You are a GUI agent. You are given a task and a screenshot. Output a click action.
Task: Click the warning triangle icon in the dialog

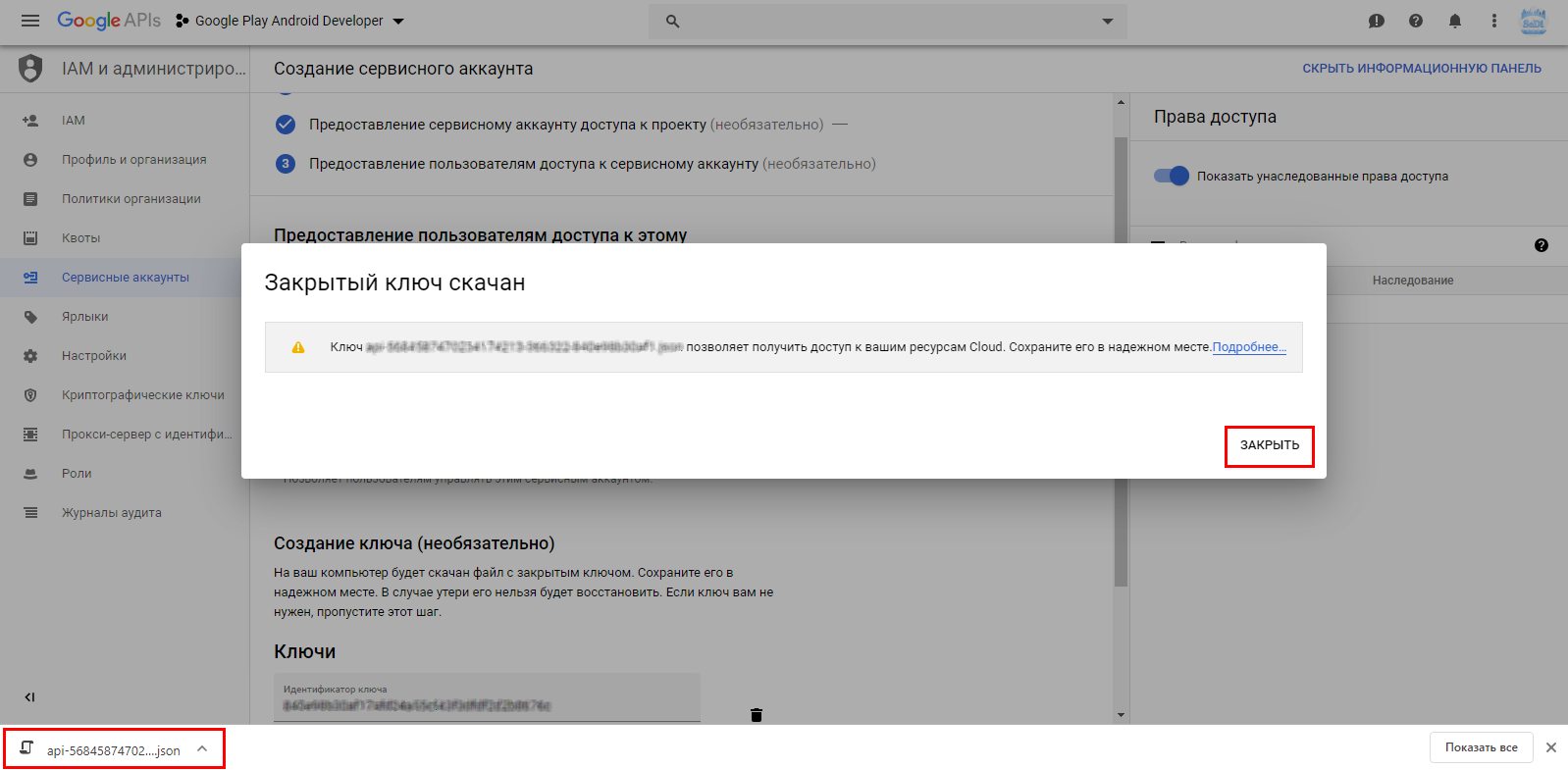click(298, 347)
